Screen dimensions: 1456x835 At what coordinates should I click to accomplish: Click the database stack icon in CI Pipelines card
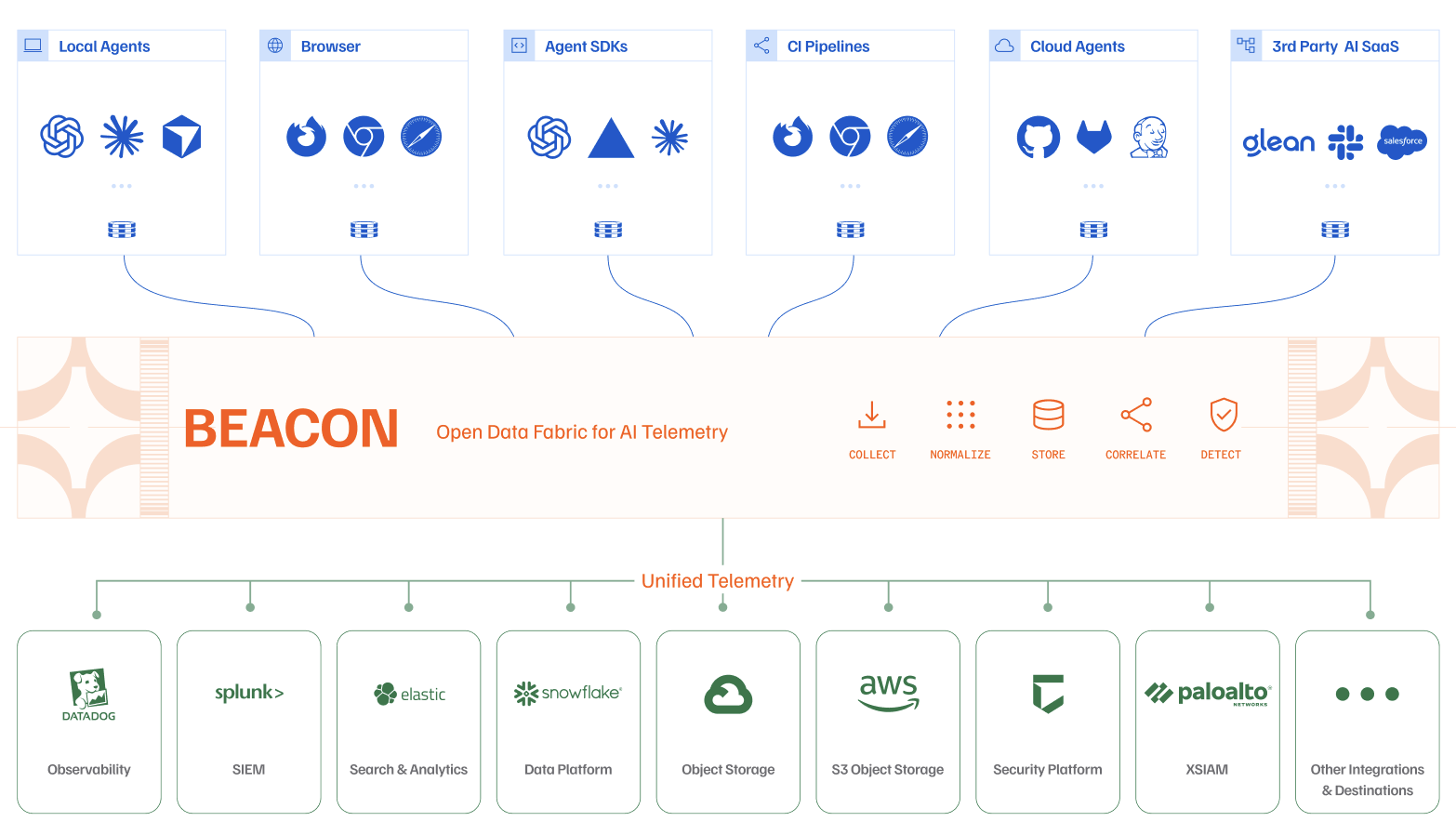tap(851, 230)
